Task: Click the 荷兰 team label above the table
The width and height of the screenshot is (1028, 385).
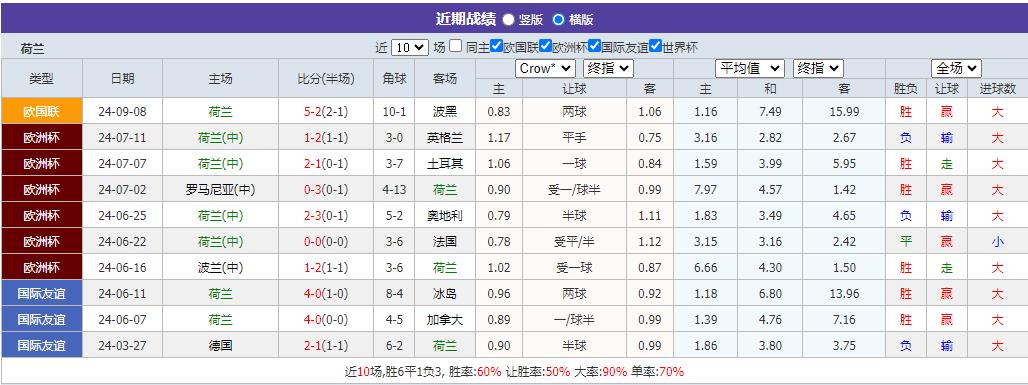Action: (33, 49)
